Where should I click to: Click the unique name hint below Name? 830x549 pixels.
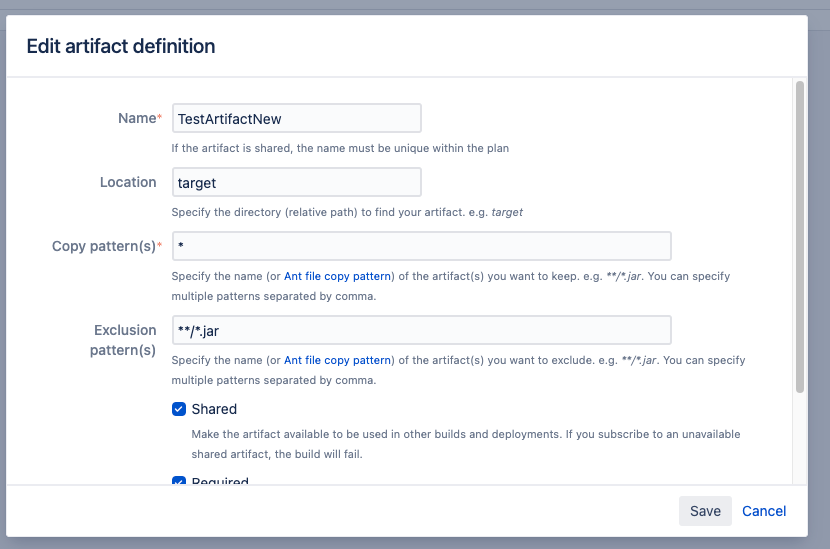coord(340,148)
